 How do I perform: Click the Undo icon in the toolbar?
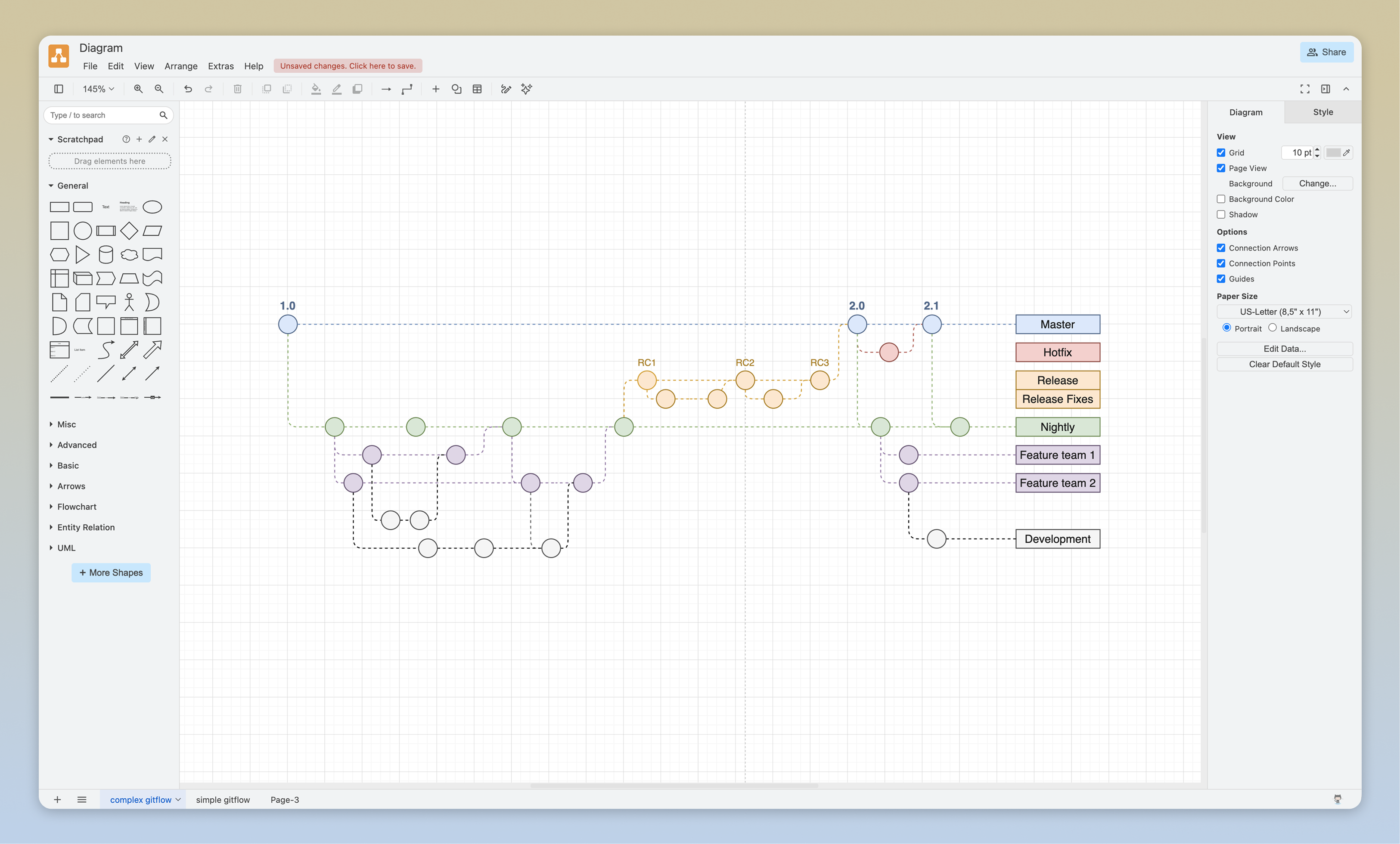coord(188,89)
